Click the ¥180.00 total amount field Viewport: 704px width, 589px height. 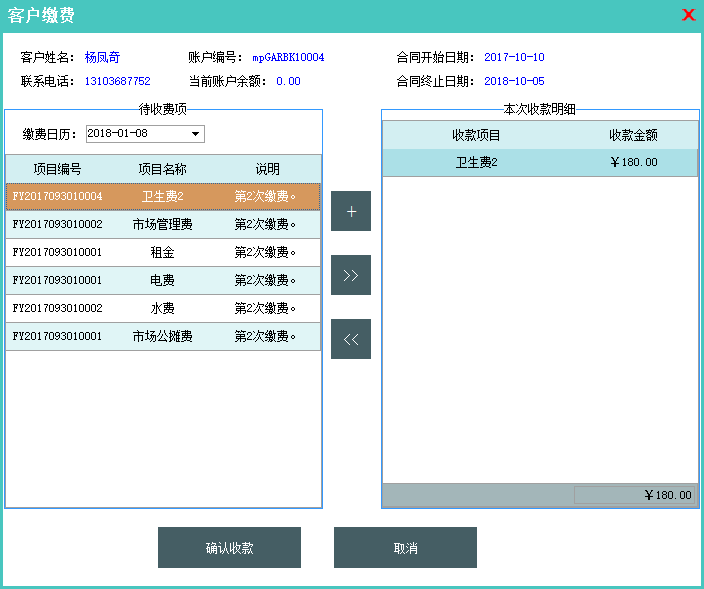point(635,495)
